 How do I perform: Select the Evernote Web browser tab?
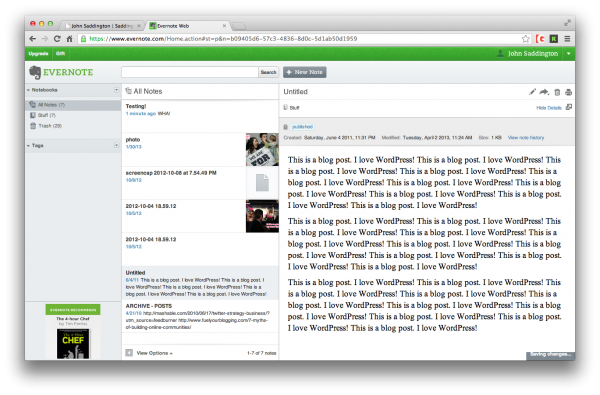[188, 26]
